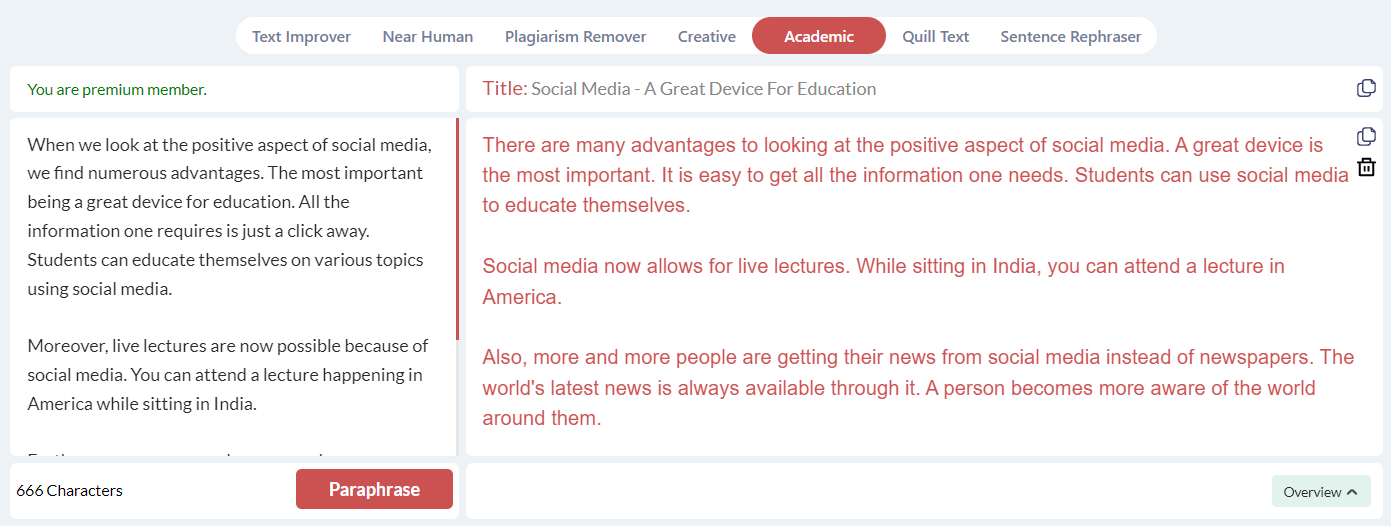
Task: Click the red scrollbar of the input panel
Action: 457,229
